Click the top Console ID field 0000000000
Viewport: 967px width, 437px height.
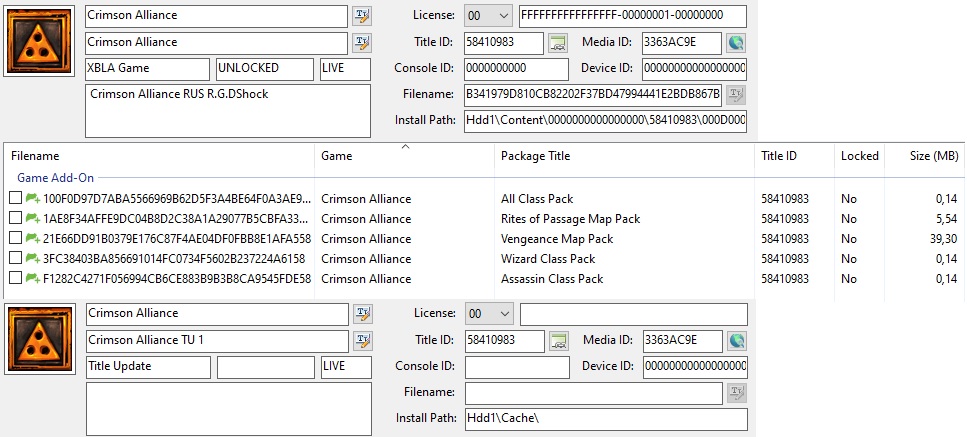(x=516, y=68)
